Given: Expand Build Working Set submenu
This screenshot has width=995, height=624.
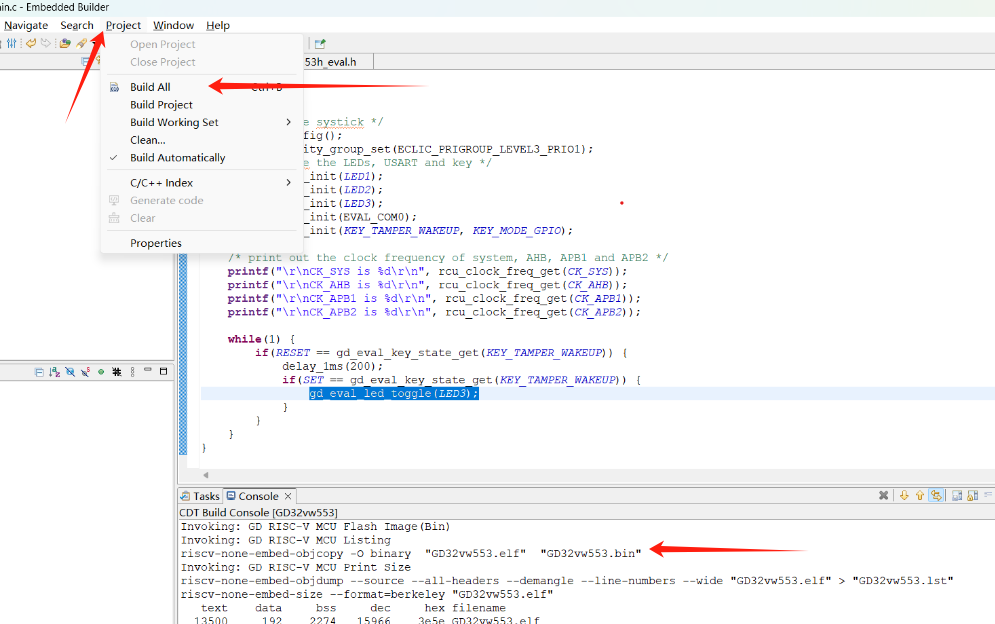Looking at the screenshot, I should click(288, 123).
